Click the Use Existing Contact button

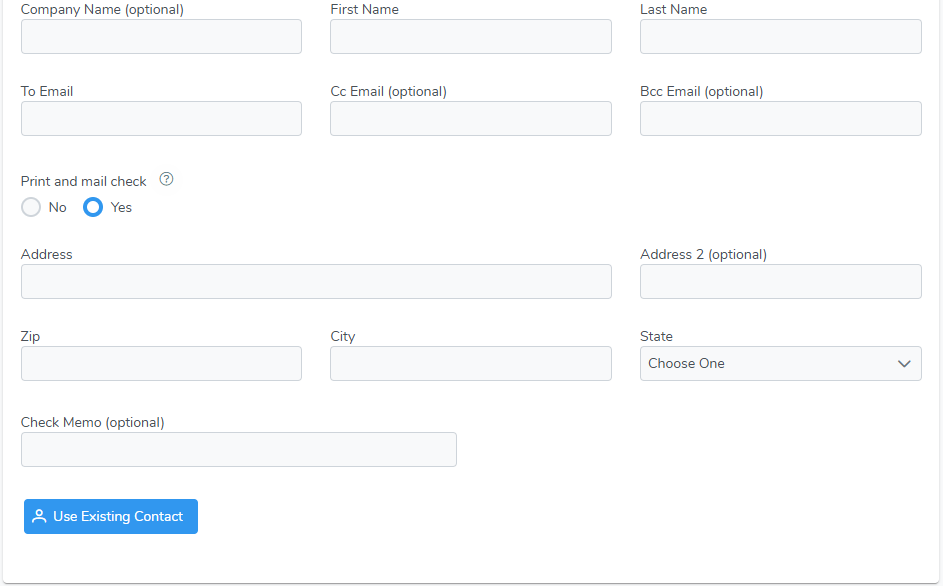point(111,516)
